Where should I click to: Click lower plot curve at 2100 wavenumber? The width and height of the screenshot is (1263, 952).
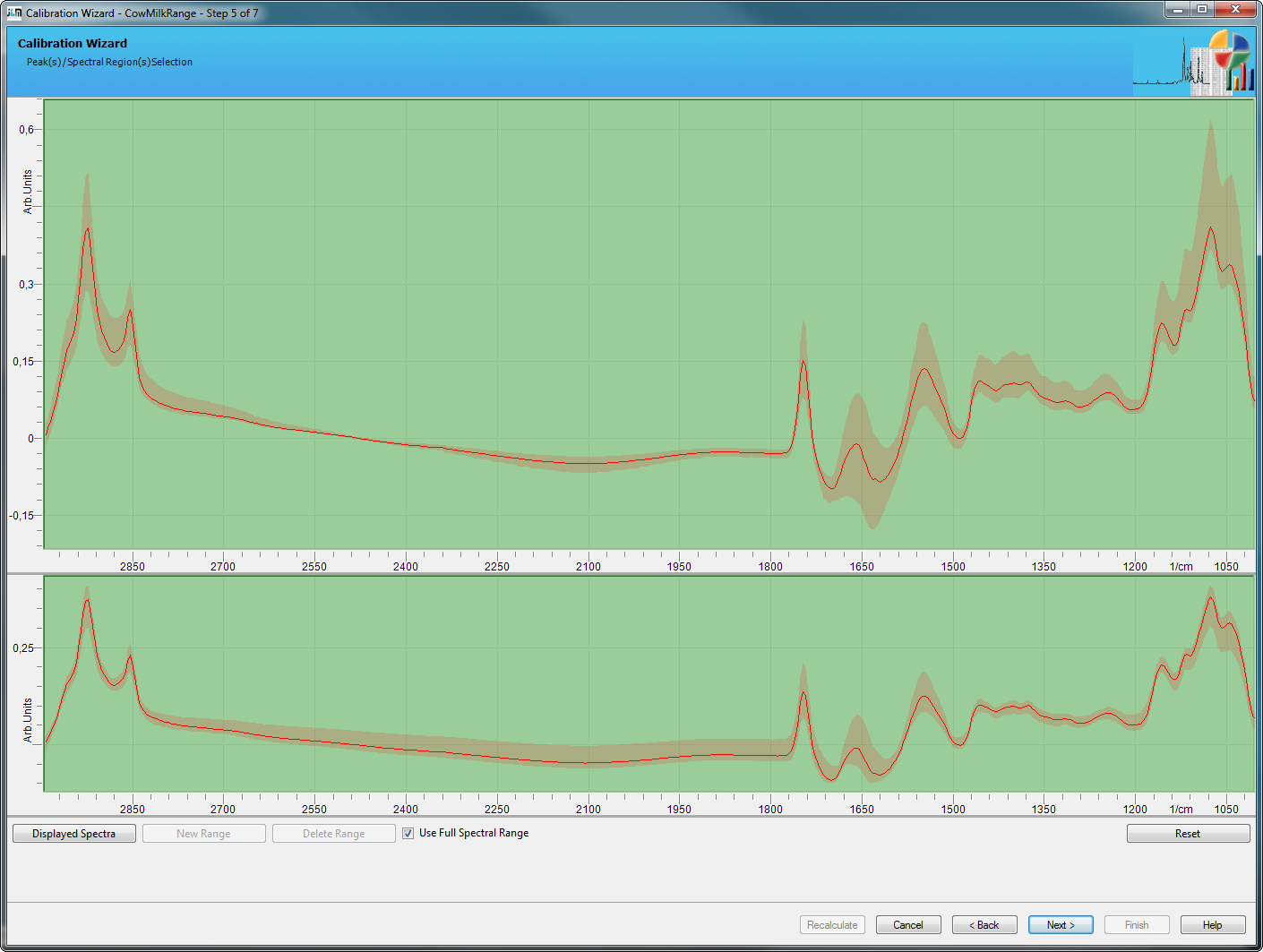pyautogui.click(x=588, y=763)
